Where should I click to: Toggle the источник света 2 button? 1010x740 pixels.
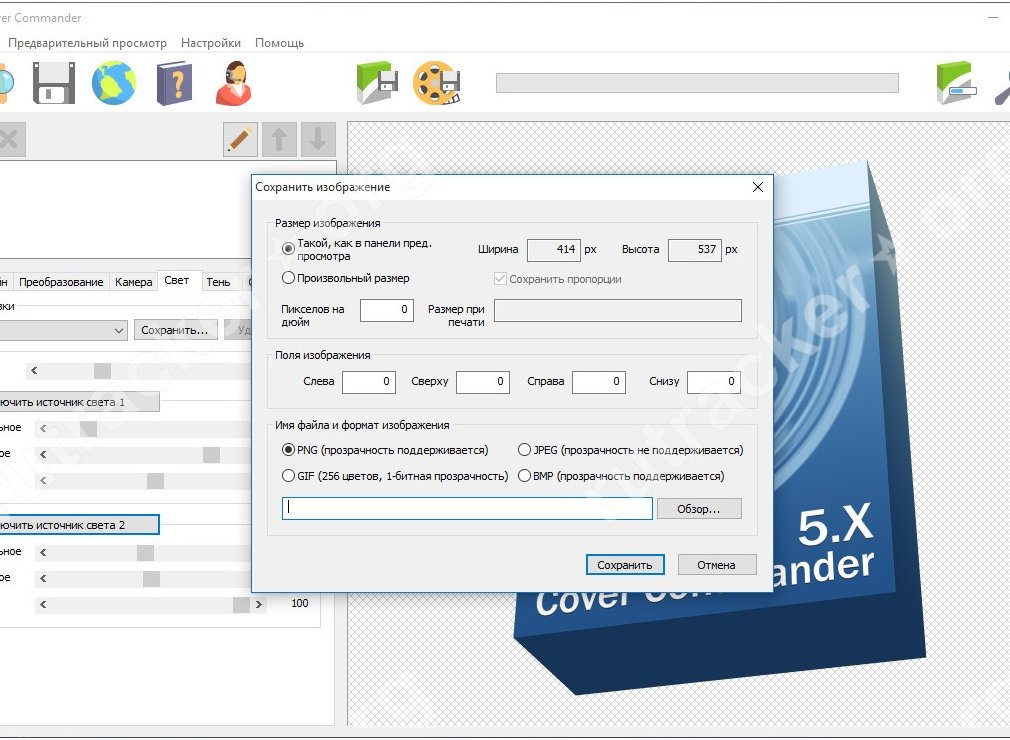click(79, 525)
